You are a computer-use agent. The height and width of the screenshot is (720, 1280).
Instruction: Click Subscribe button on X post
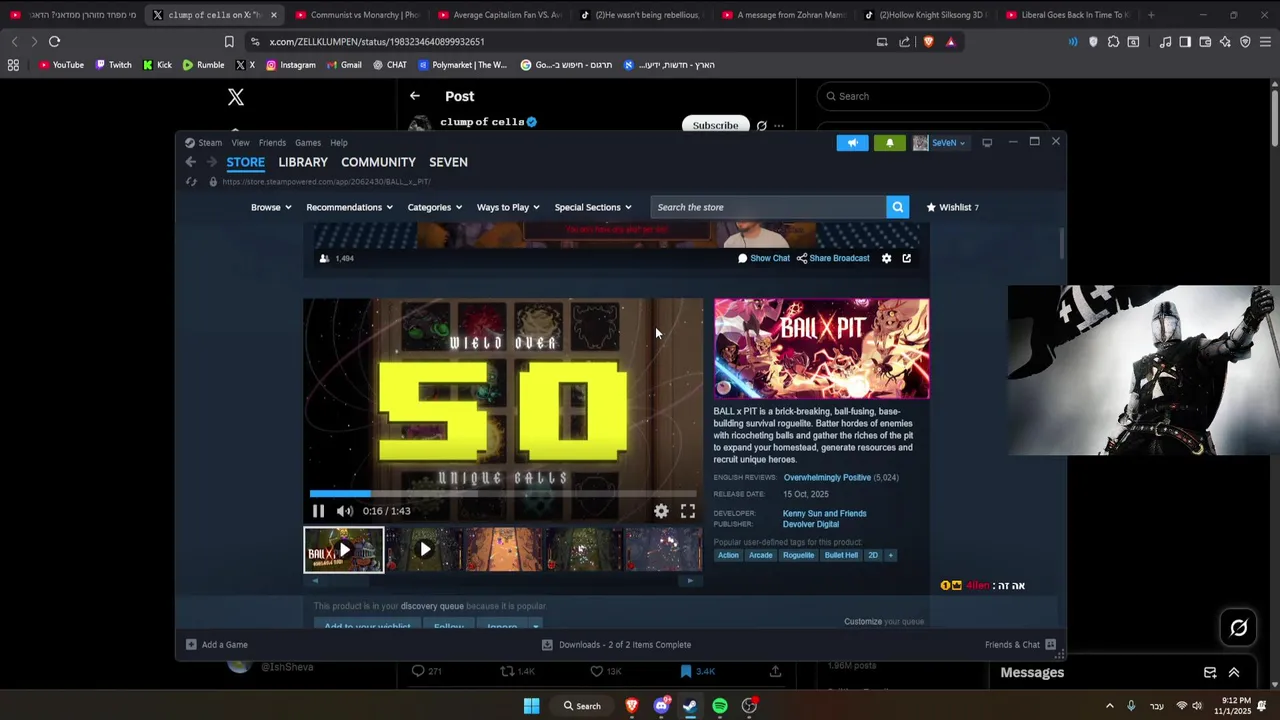click(715, 125)
